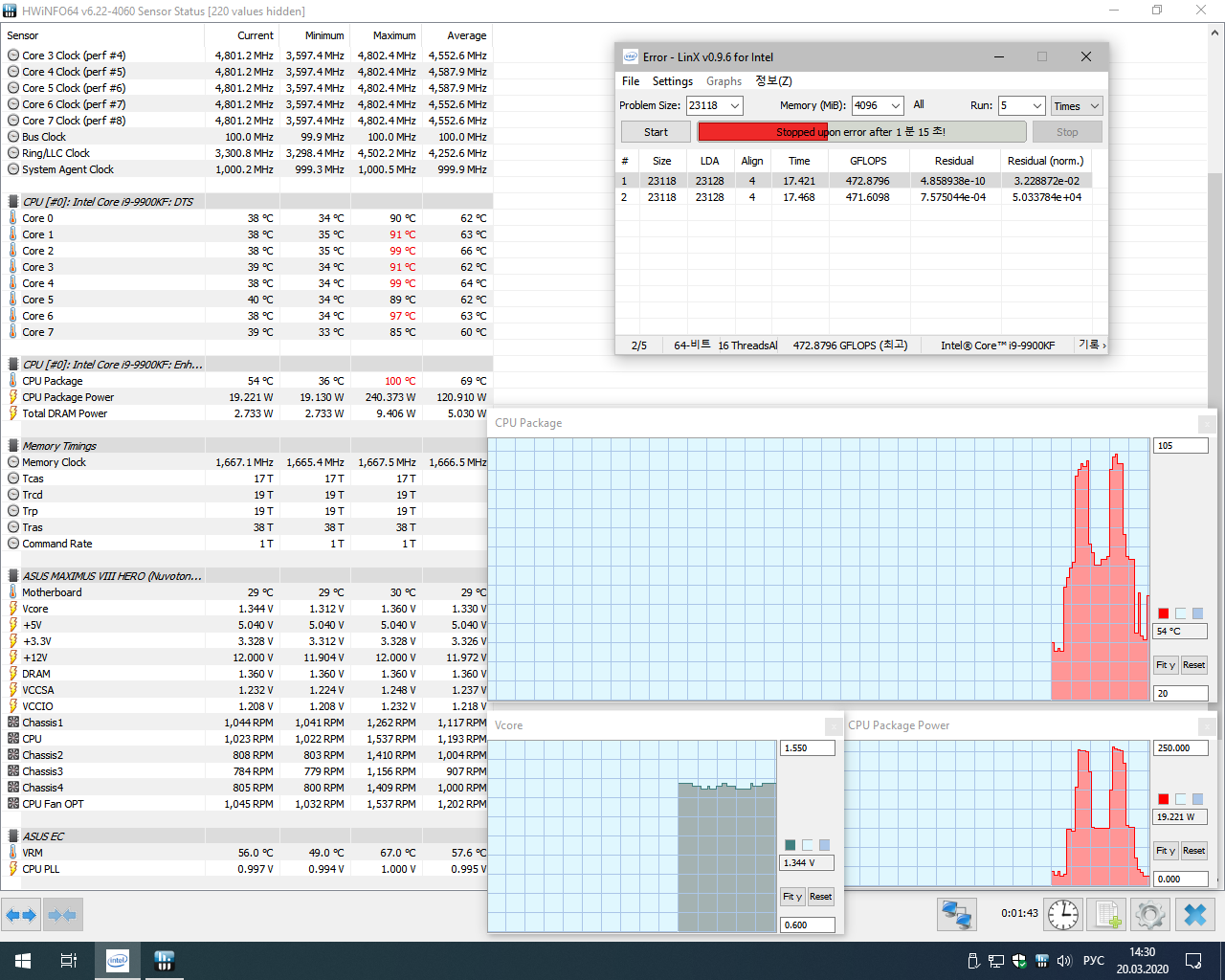Collapse the Memory Timings sensor group
Screen dimensions: 1225x980
(59, 446)
